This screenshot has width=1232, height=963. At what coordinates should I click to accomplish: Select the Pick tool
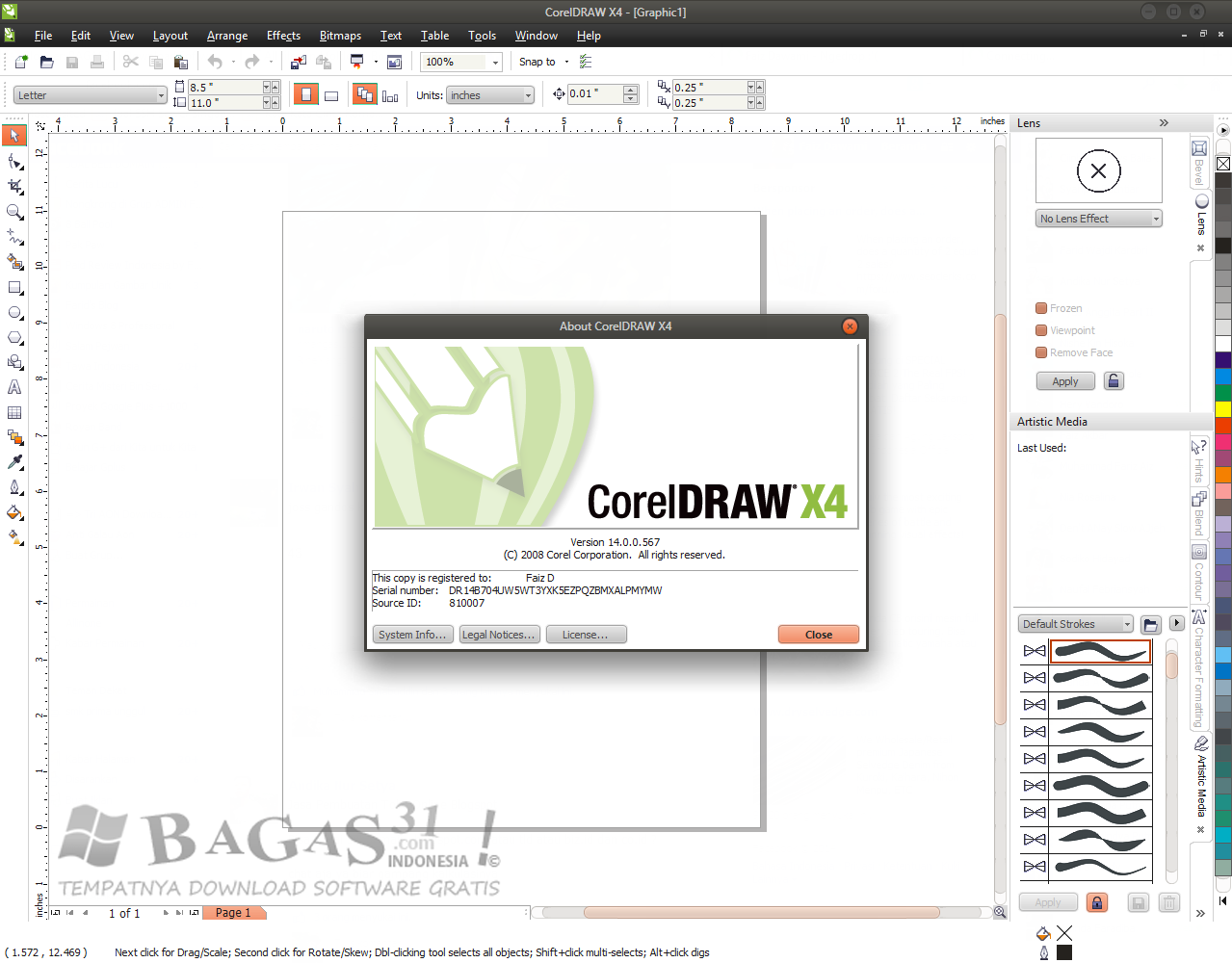(x=14, y=136)
